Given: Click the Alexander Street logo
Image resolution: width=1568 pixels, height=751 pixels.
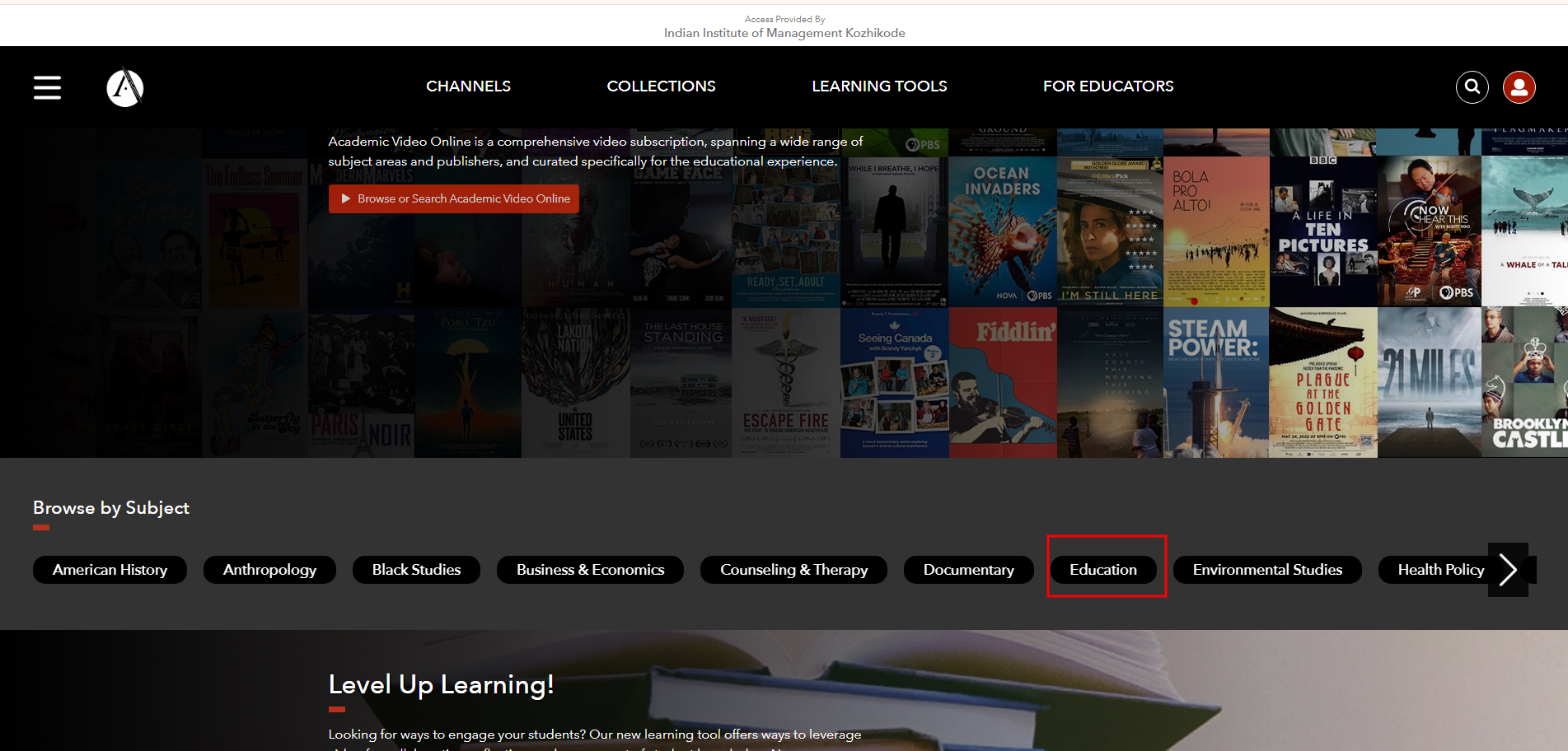Looking at the screenshot, I should (x=125, y=87).
